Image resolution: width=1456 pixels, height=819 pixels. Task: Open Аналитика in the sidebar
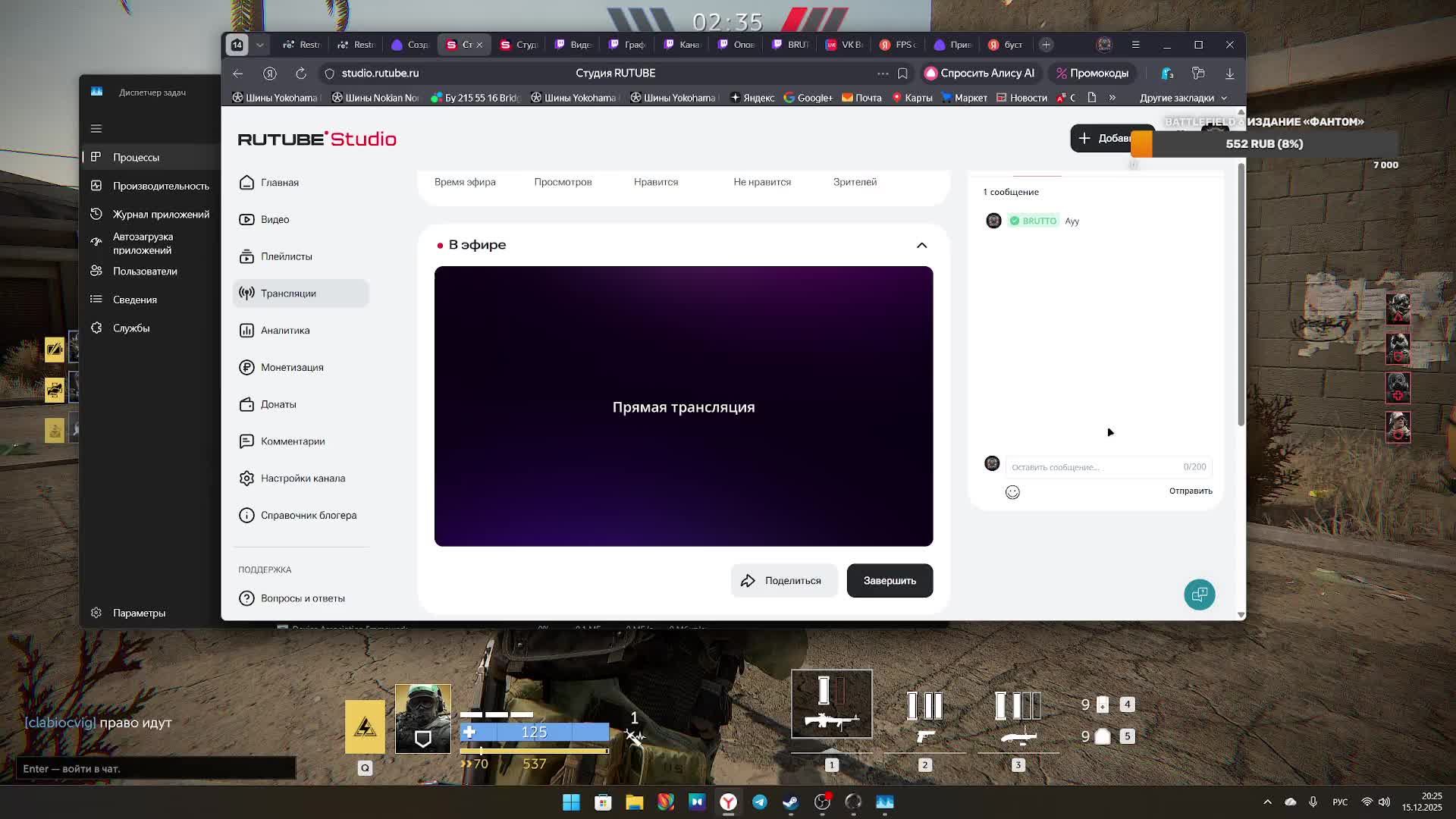pyautogui.click(x=285, y=331)
